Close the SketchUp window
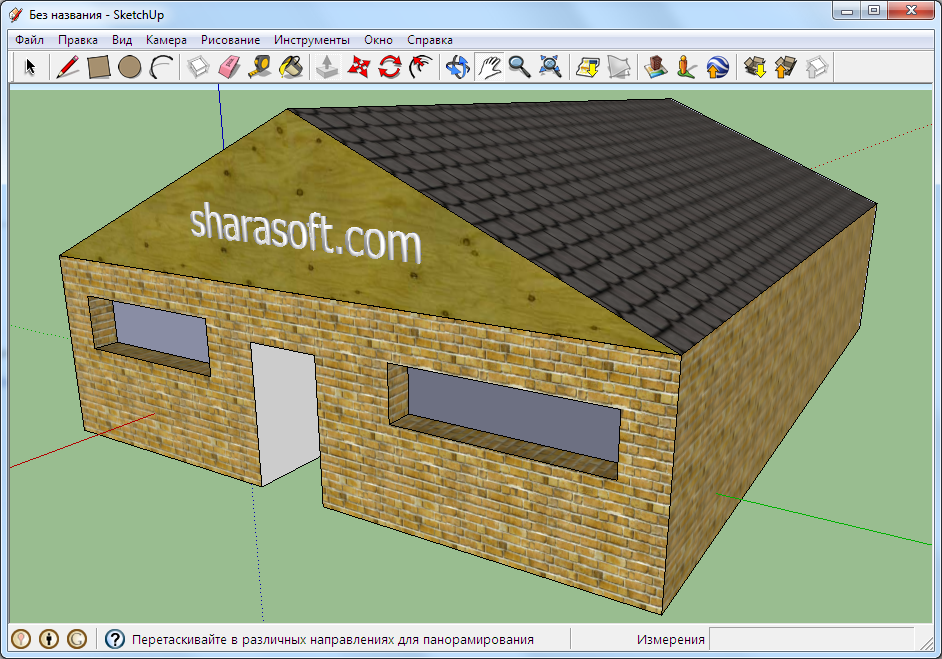The width and height of the screenshot is (942, 659). tap(911, 11)
